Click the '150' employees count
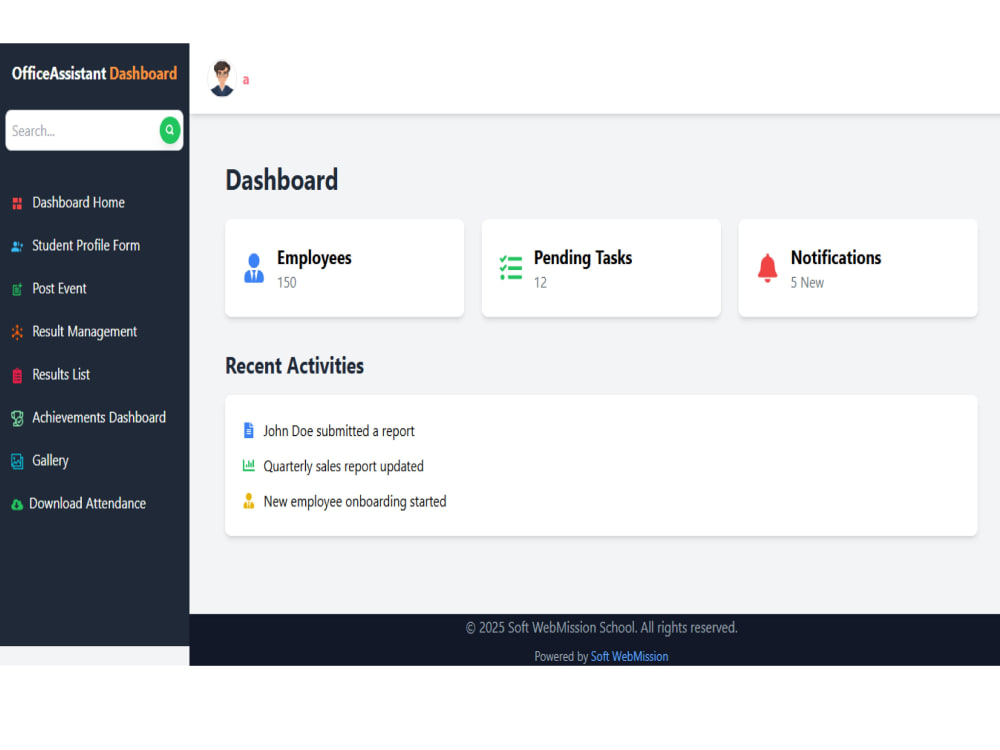 286,283
